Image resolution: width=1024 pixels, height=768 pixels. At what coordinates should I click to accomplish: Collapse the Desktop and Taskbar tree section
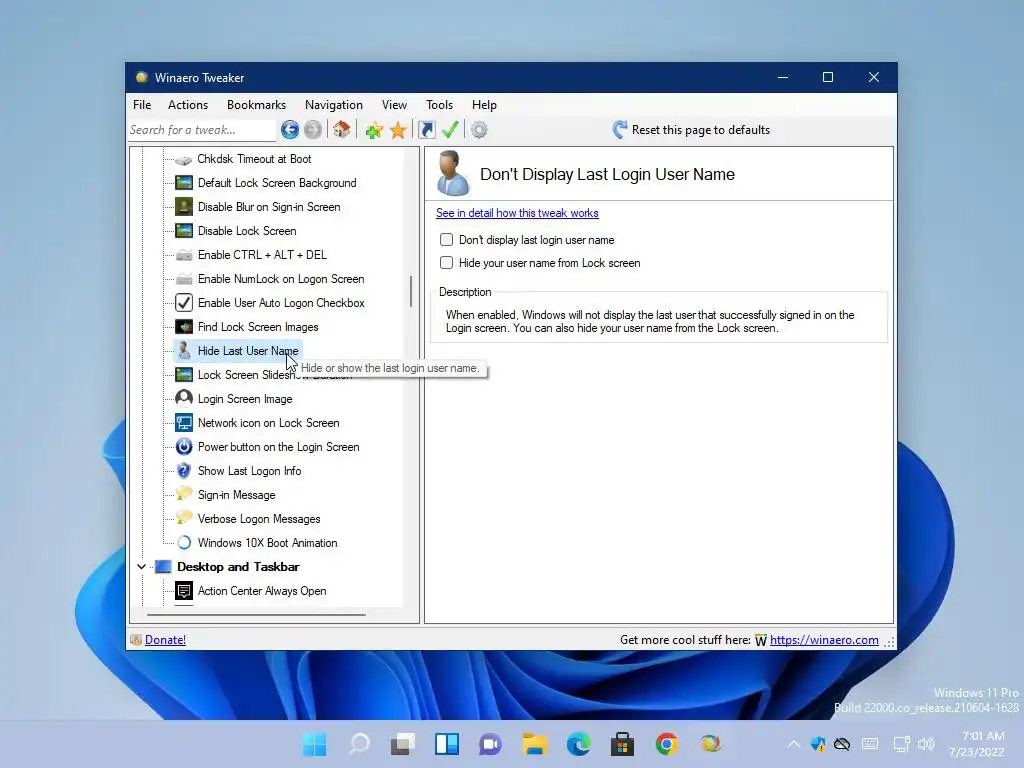(x=142, y=567)
